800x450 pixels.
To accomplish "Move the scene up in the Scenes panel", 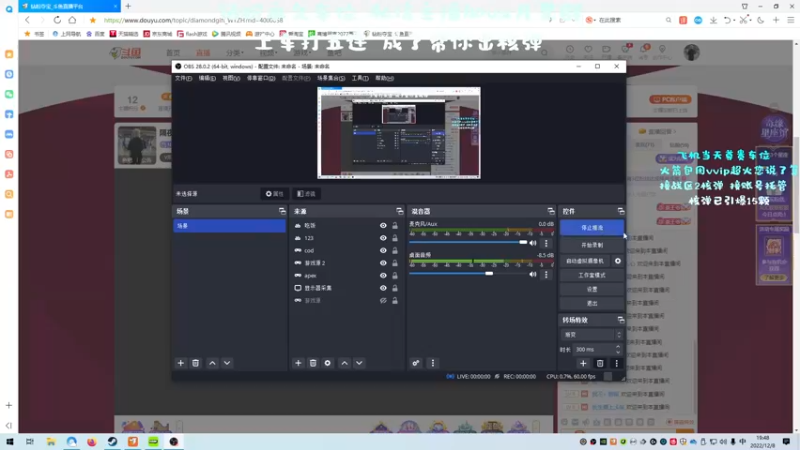I will point(212,363).
